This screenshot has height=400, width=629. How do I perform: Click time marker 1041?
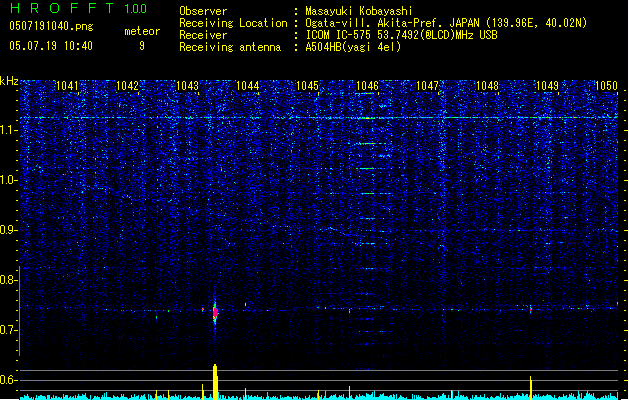click(67, 86)
